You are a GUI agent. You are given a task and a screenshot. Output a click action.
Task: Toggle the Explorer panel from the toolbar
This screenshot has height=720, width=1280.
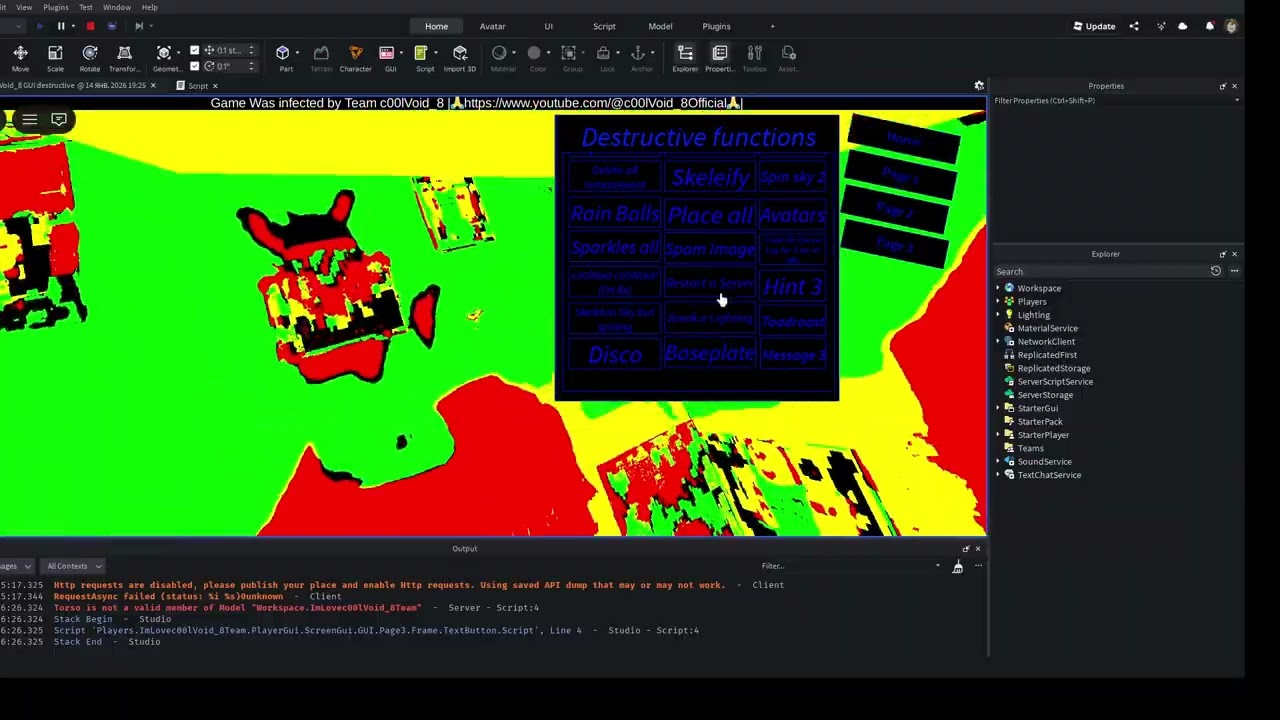point(685,58)
